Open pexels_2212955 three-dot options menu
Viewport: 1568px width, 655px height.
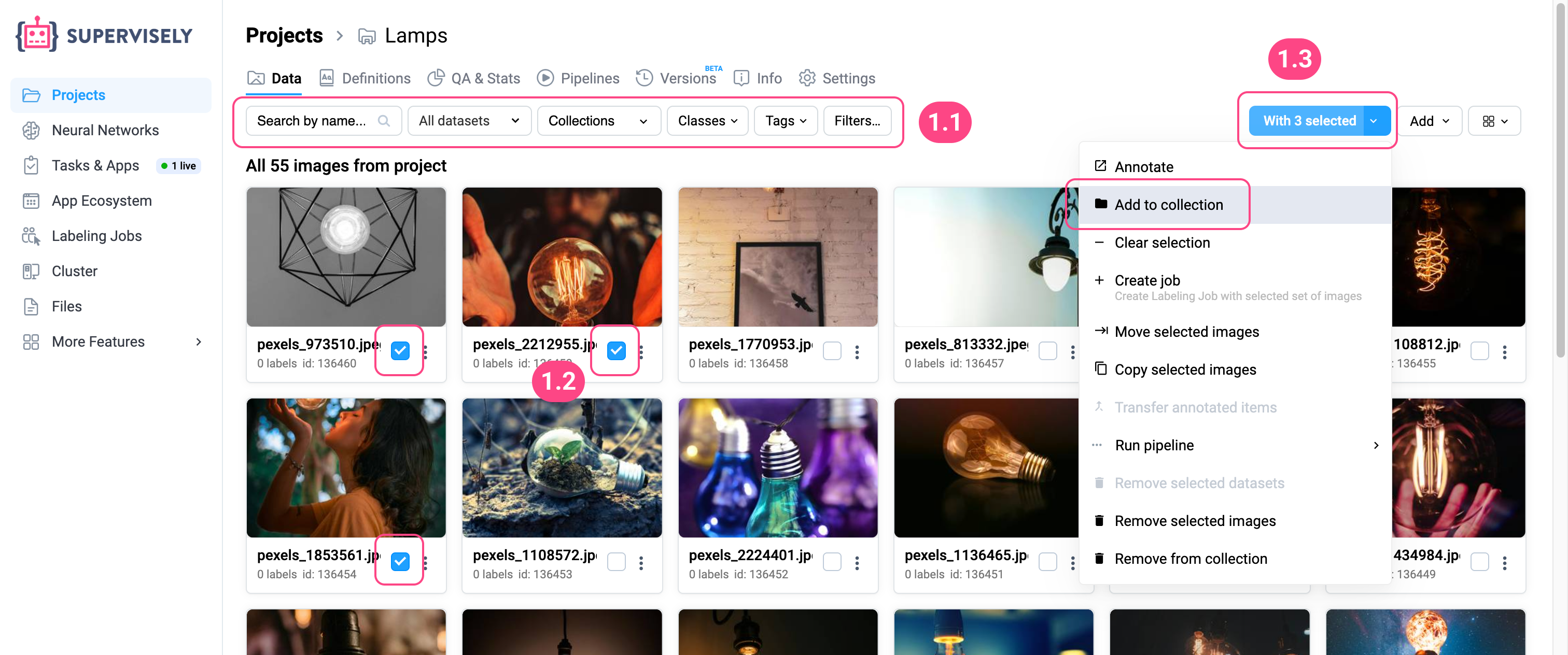[641, 352]
